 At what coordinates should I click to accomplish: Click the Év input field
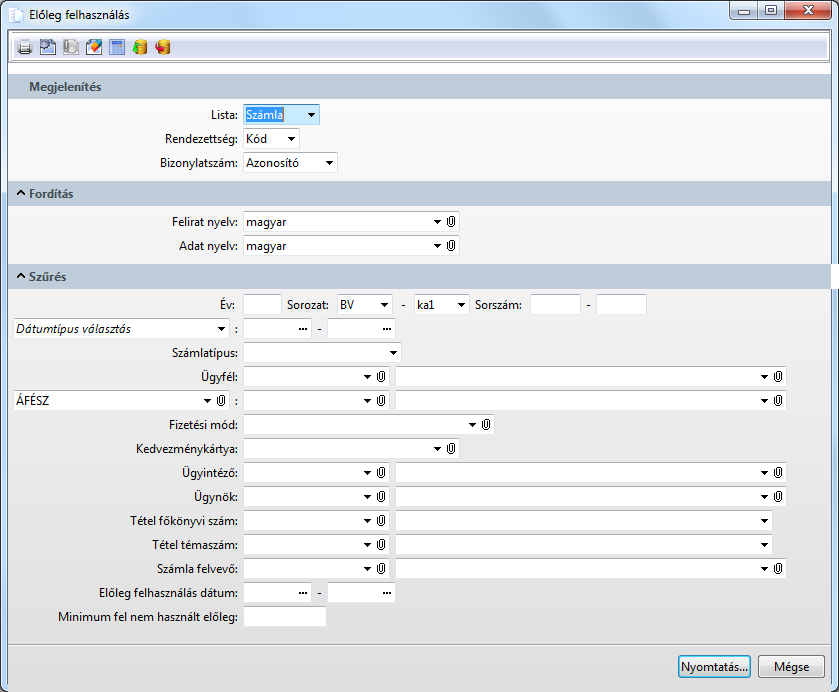click(x=262, y=305)
